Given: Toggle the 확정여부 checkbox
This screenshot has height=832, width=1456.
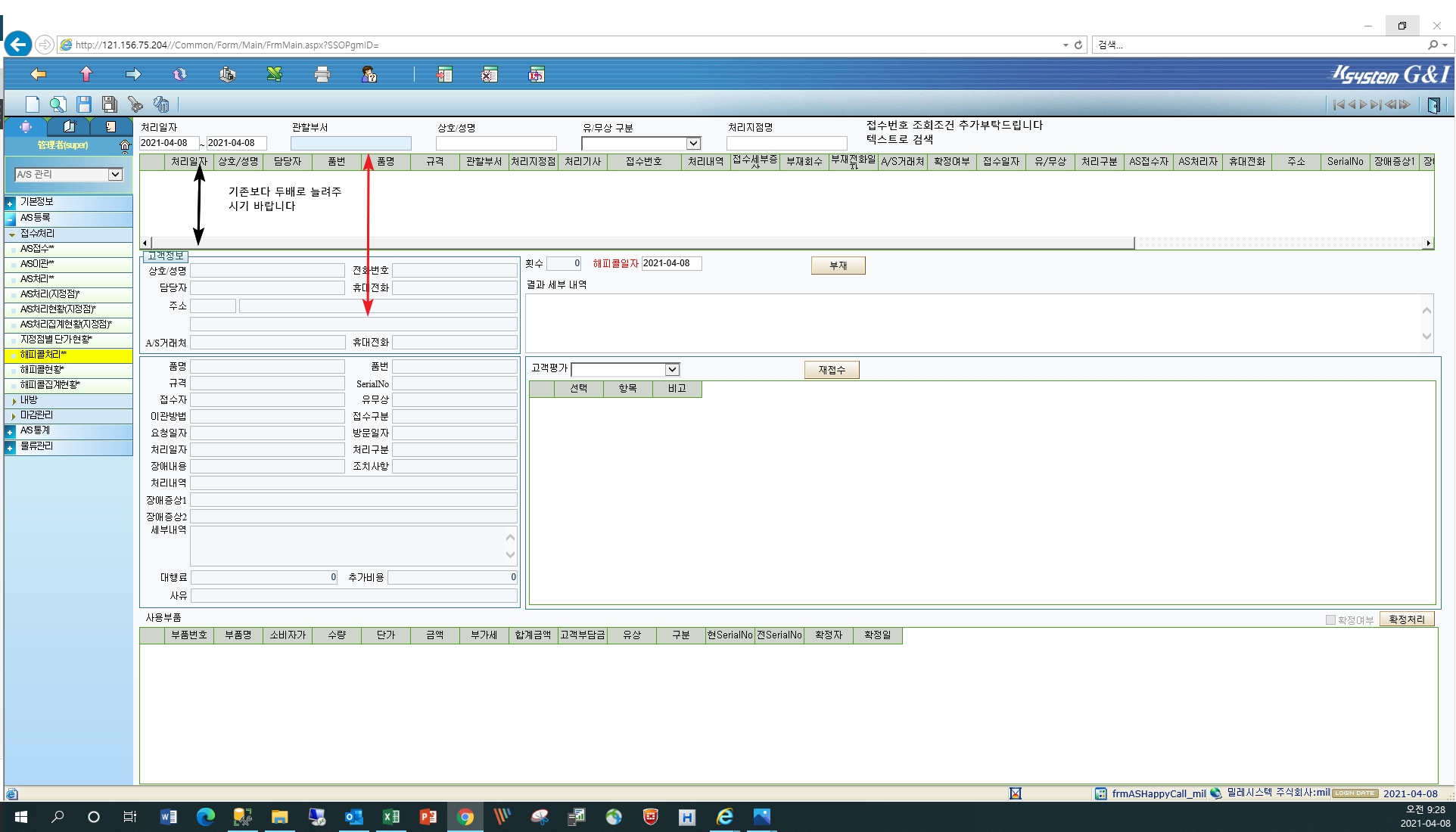Looking at the screenshot, I should click(x=1330, y=620).
